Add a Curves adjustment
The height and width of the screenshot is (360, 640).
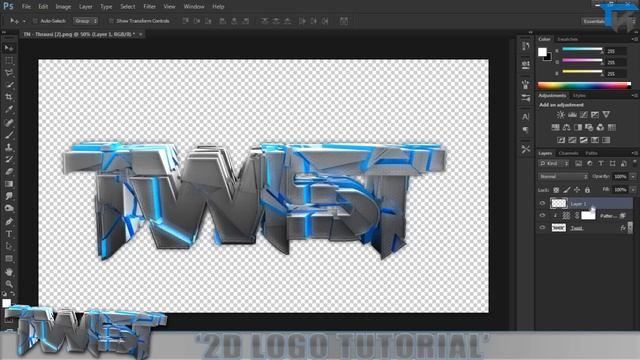tap(584, 115)
